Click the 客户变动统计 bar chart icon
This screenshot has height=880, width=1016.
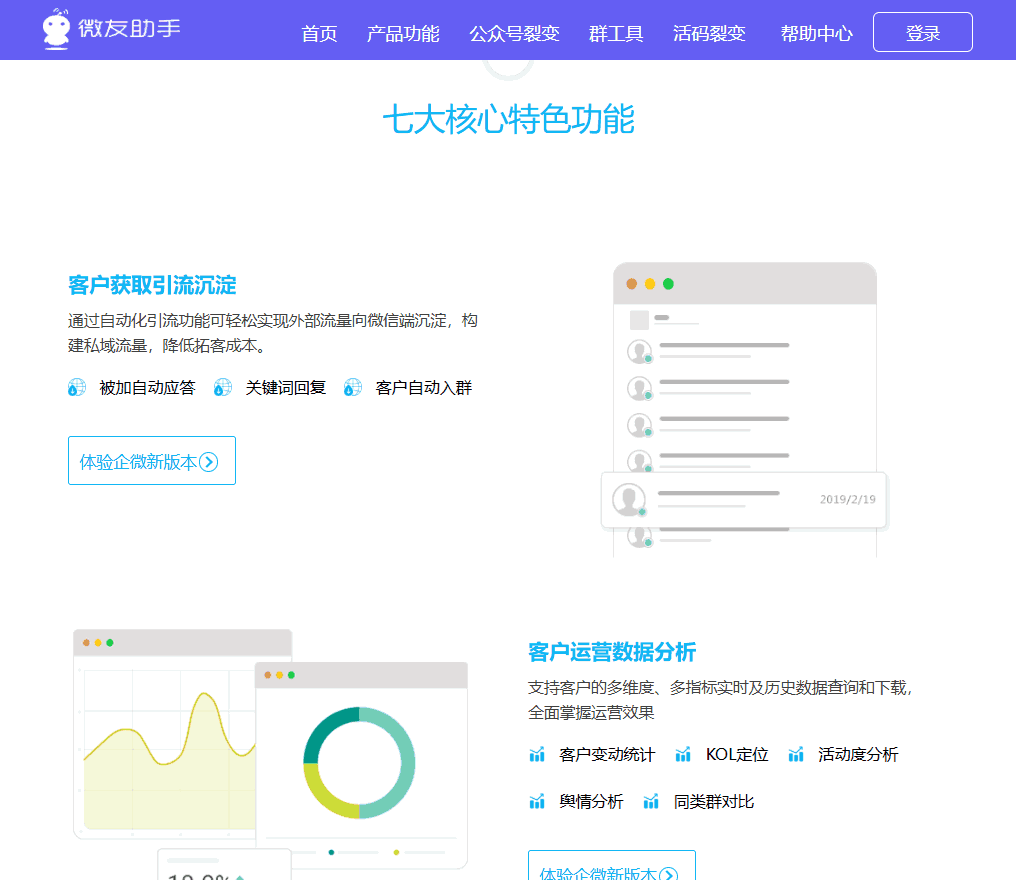point(537,755)
